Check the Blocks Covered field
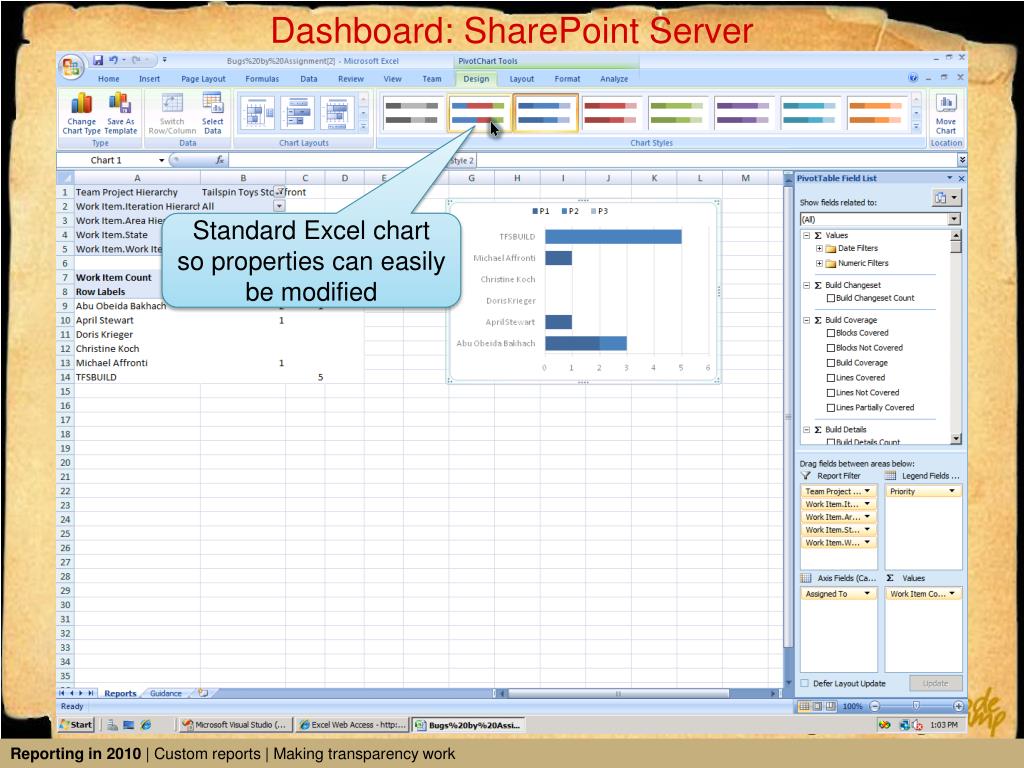1024x768 pixels. click(831, 333)
